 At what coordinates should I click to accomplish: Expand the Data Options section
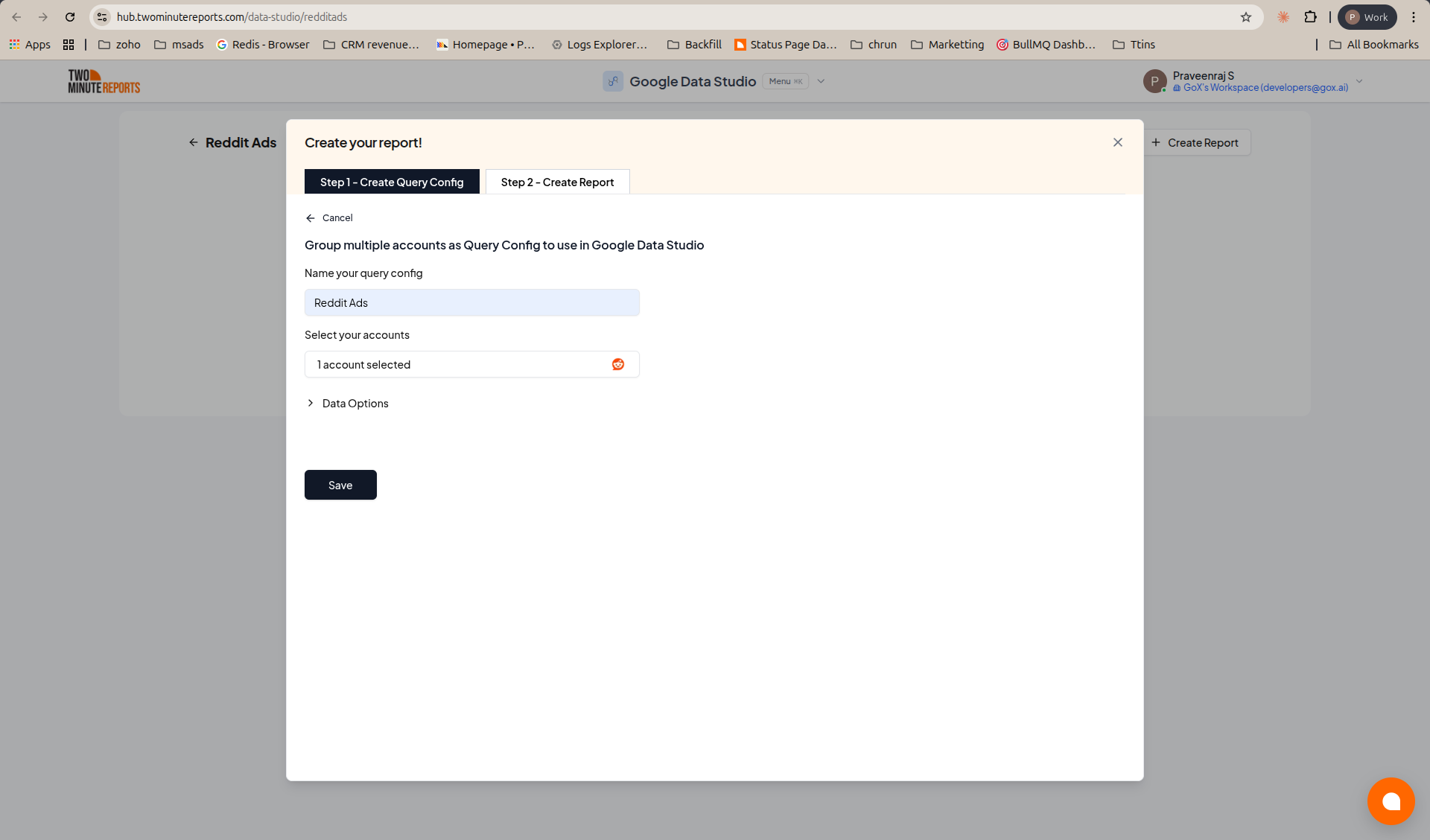[x=347, y=404]
